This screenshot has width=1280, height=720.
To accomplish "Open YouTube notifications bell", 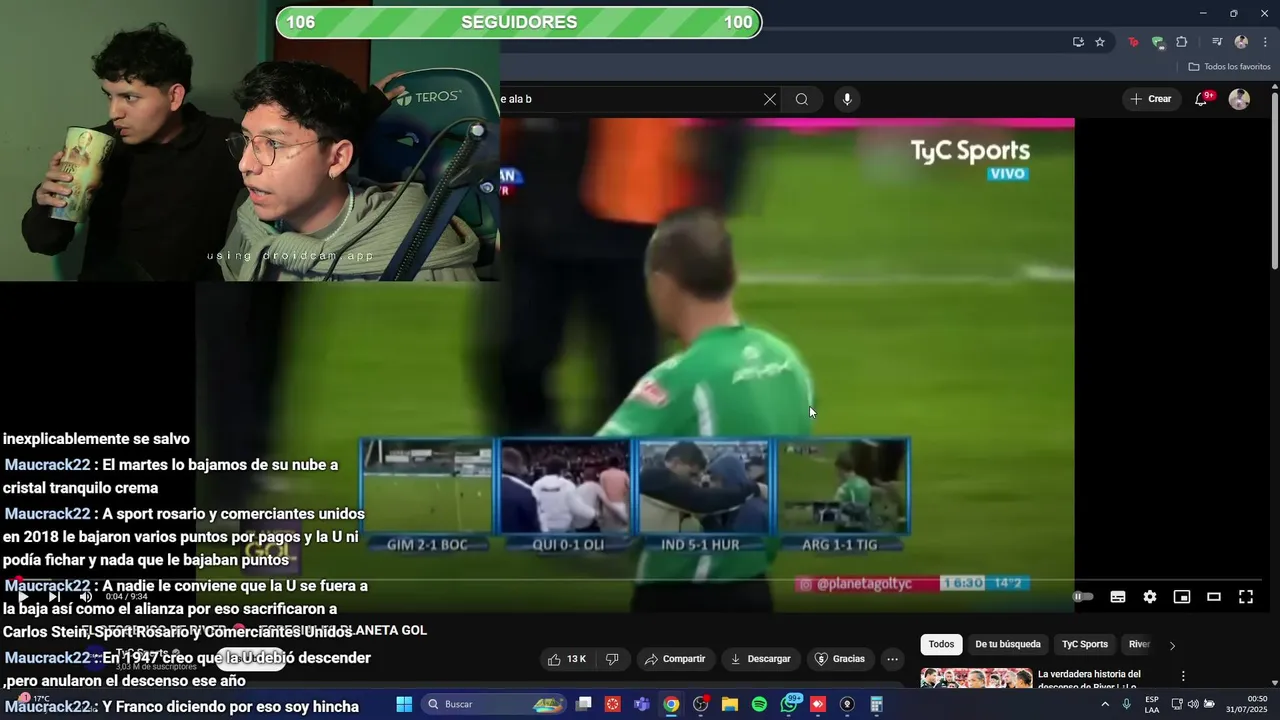I will [1202, 99].
